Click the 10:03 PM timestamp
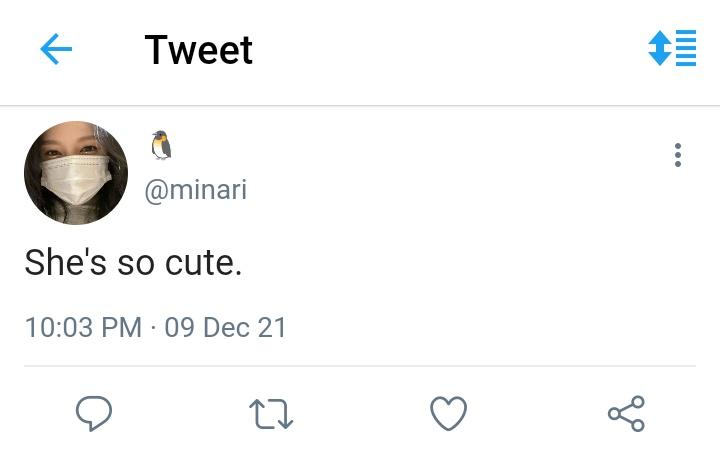The image size is (720, 456). pyautogui.click(x=84, y=327)
